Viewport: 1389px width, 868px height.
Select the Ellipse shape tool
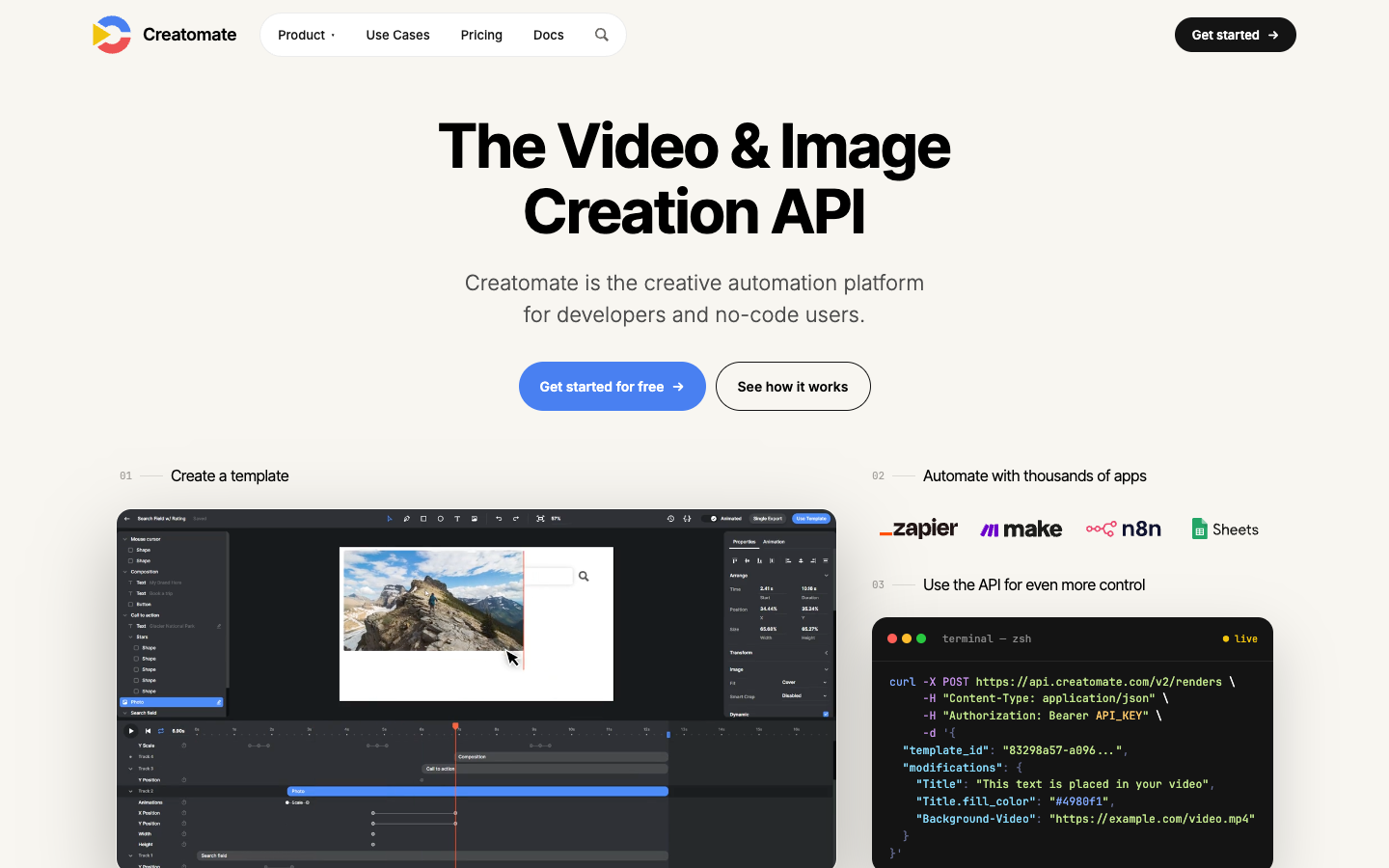441,519
